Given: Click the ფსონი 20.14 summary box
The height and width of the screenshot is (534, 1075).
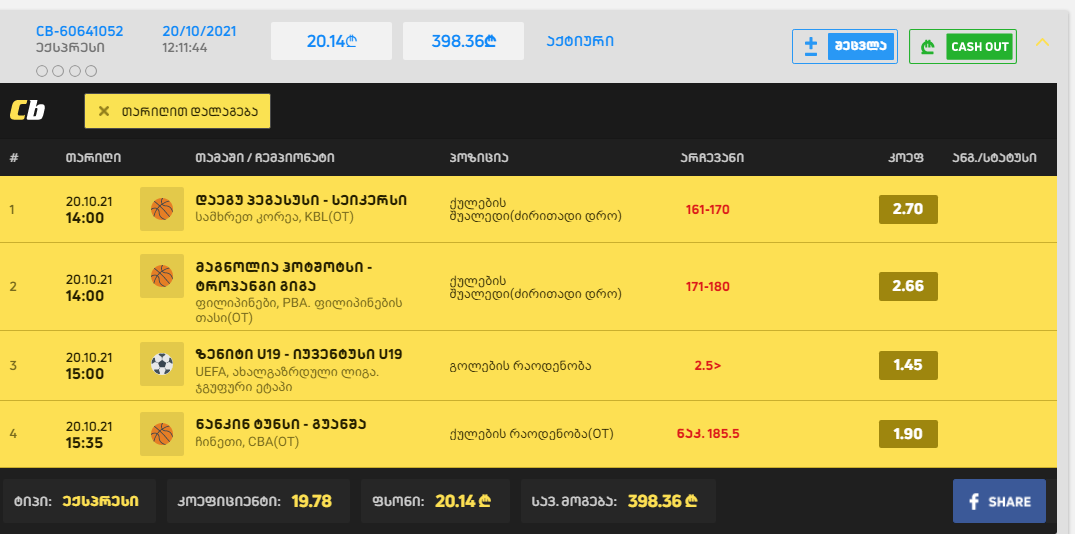Looking at the screenshot, I should [x=435, y=501].
